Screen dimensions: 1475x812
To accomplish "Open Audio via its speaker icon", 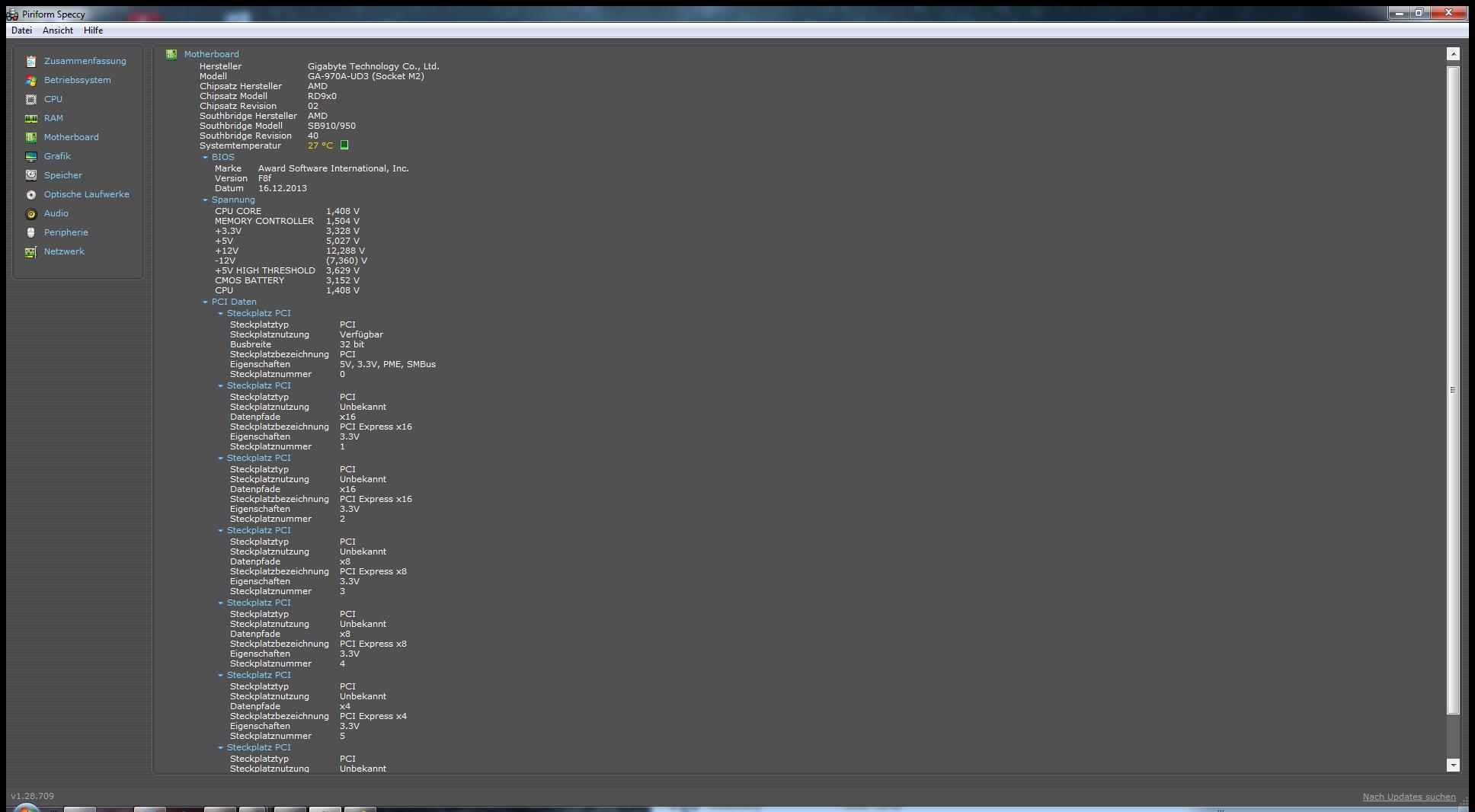I will [x=31, y=213].
